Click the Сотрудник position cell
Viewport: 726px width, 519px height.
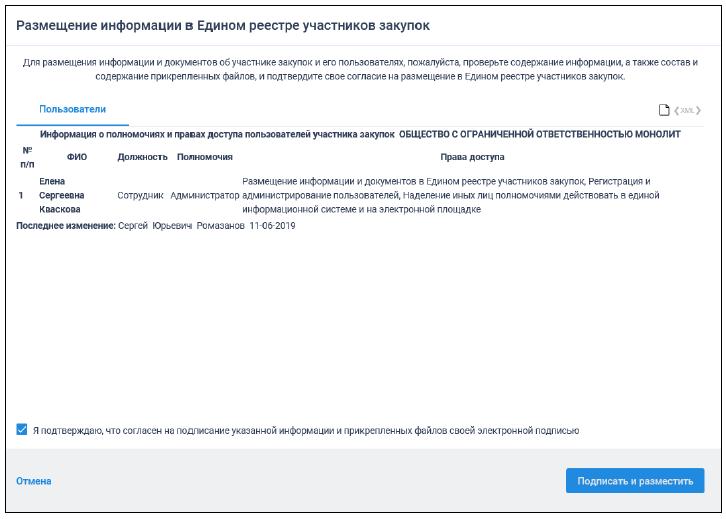pos(140,195)
